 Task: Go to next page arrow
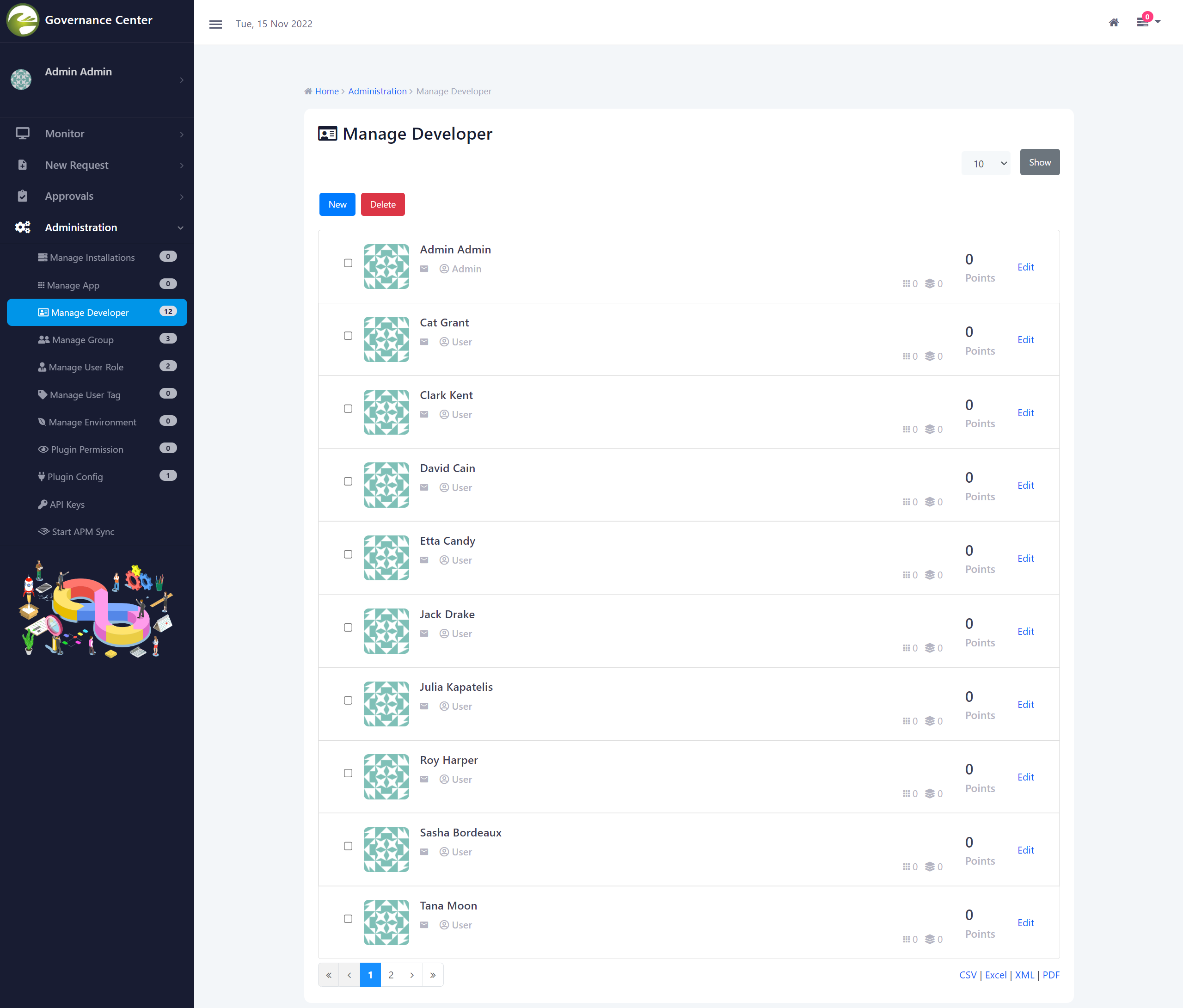[x=411, y=975]
